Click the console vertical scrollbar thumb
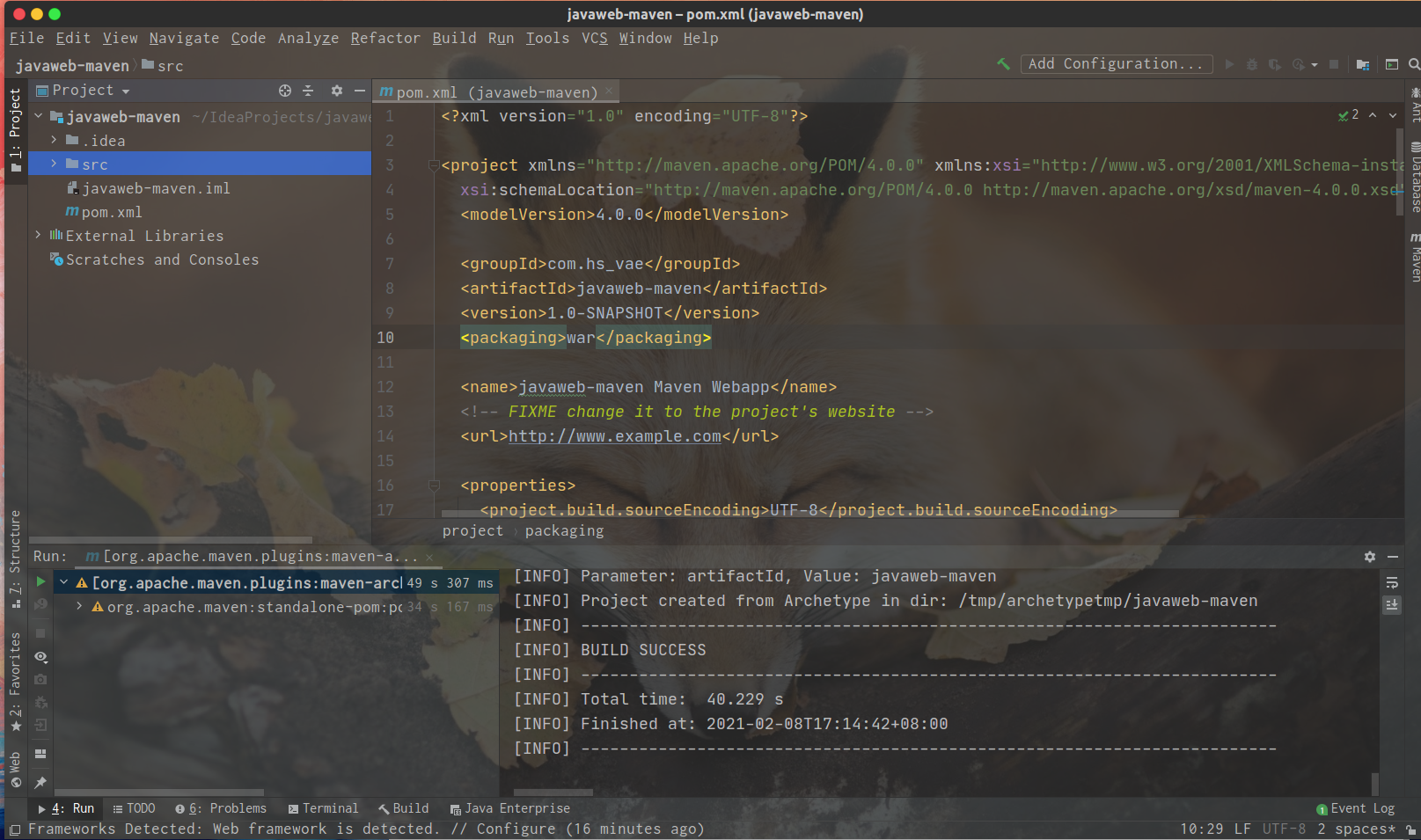 (1374, 784)
